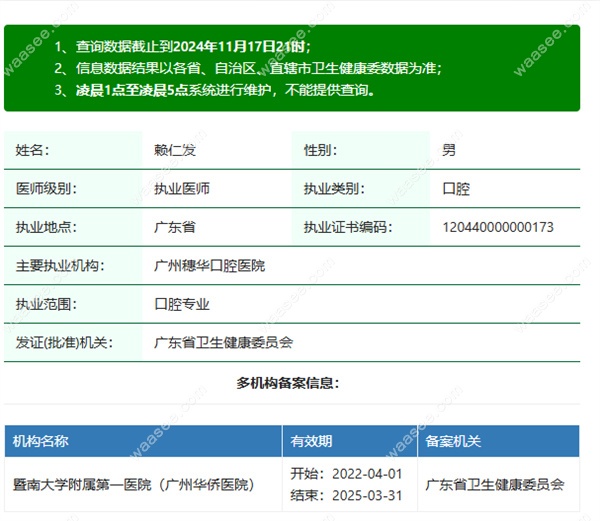
Task: Click the 性别 label
Action: [x=320, y=150]
